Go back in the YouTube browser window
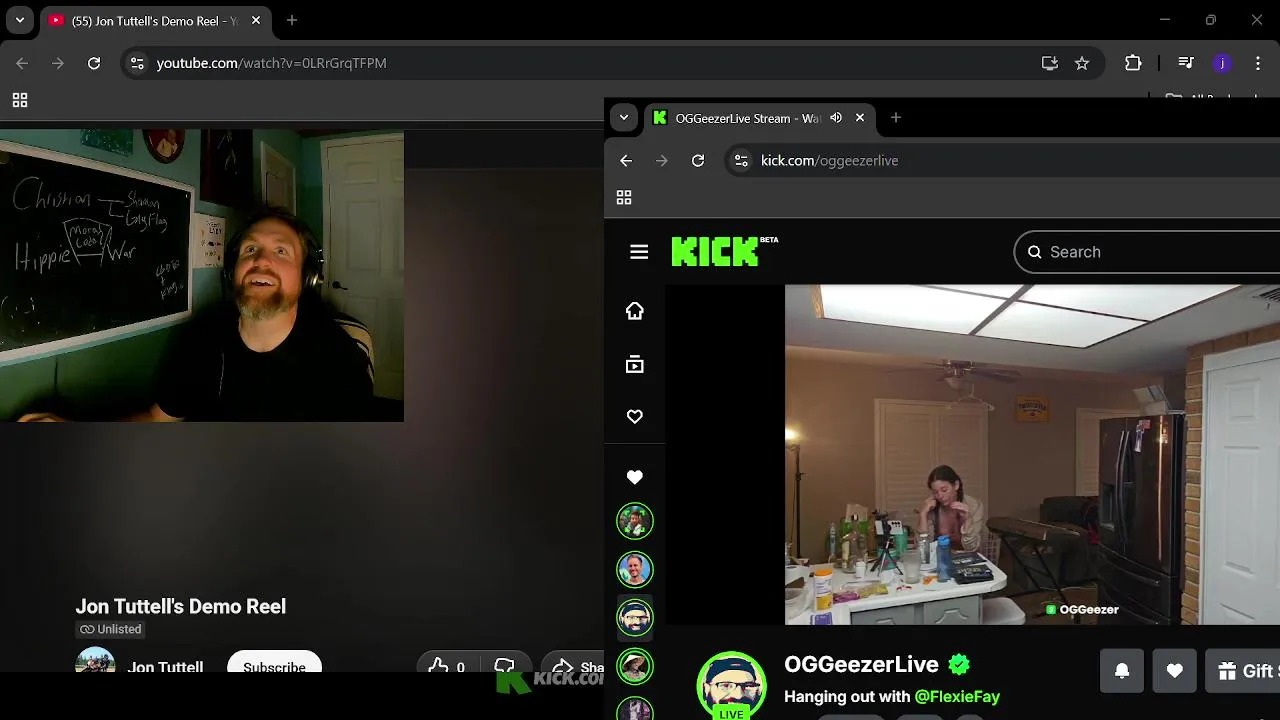This screenshot has width=1280, height=720. 22,63
